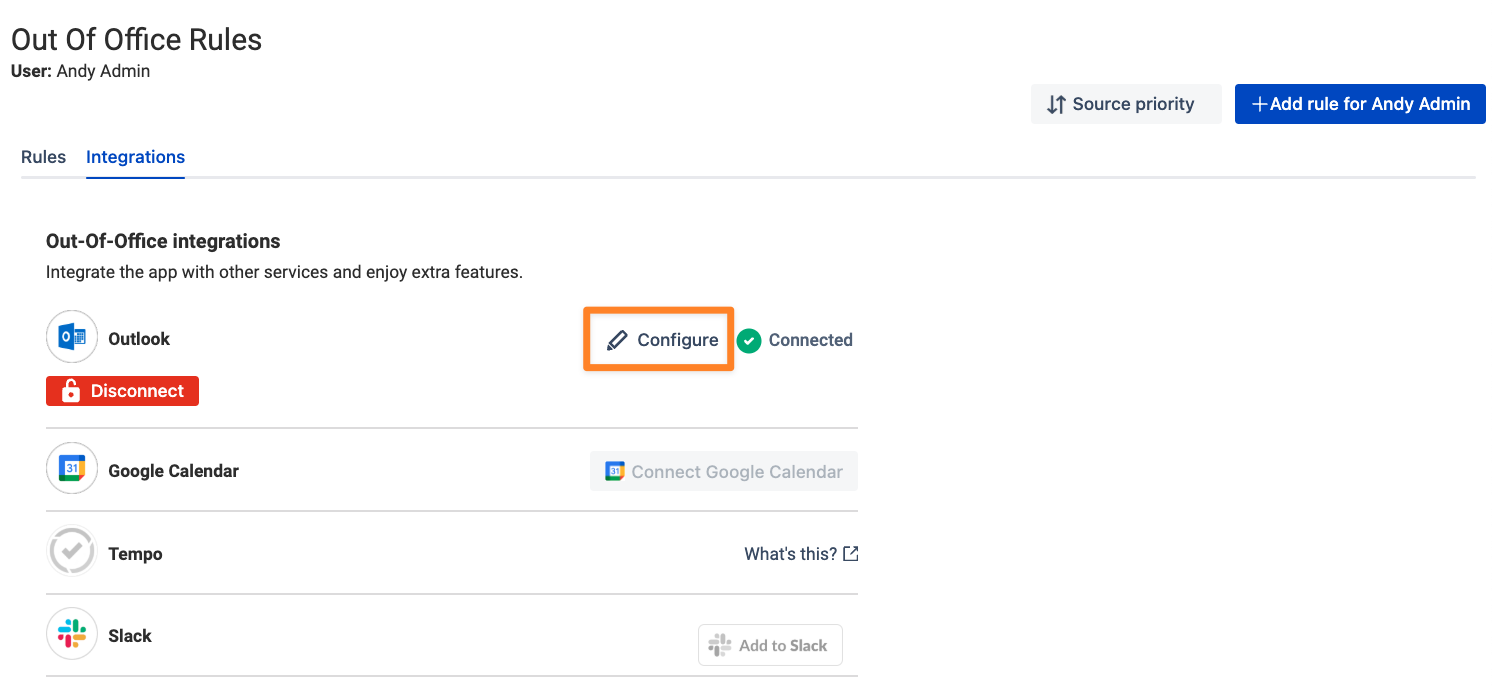Screen dimensions: 1492x686
Task: Click the external link icon after What's this?
Action: [x=851, y=553]
